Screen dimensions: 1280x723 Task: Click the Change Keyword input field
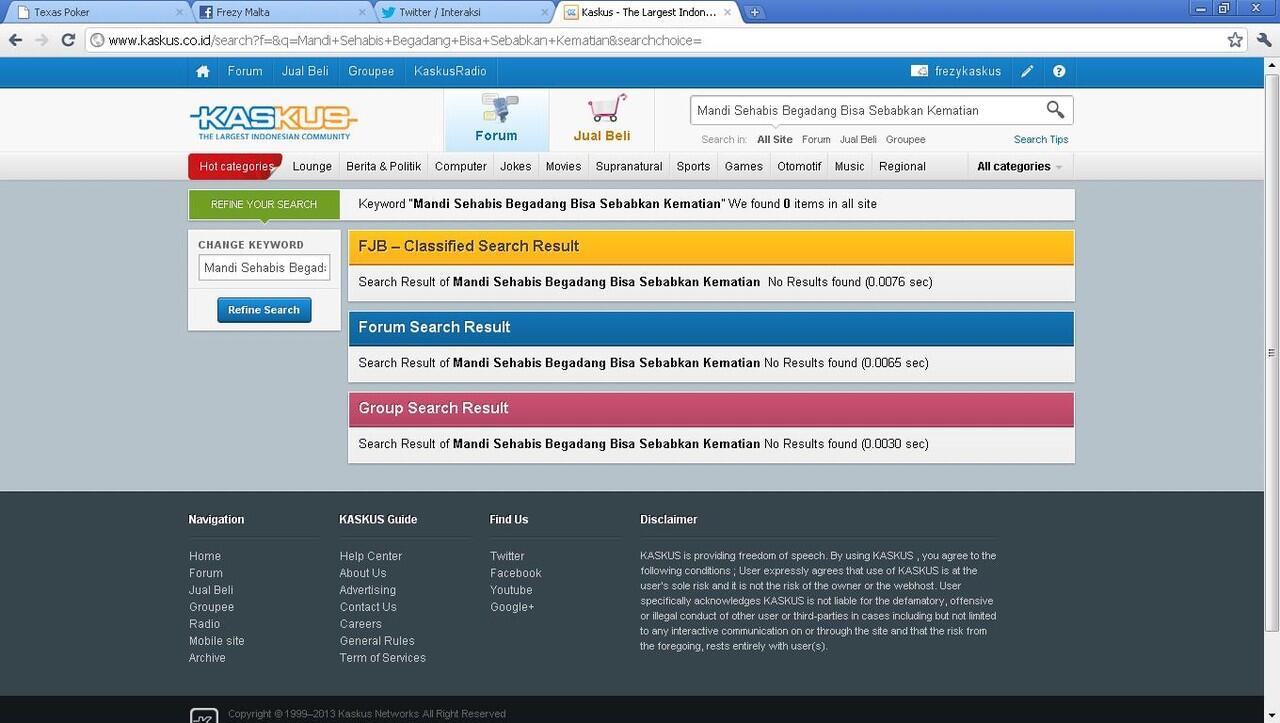point(264,268)
